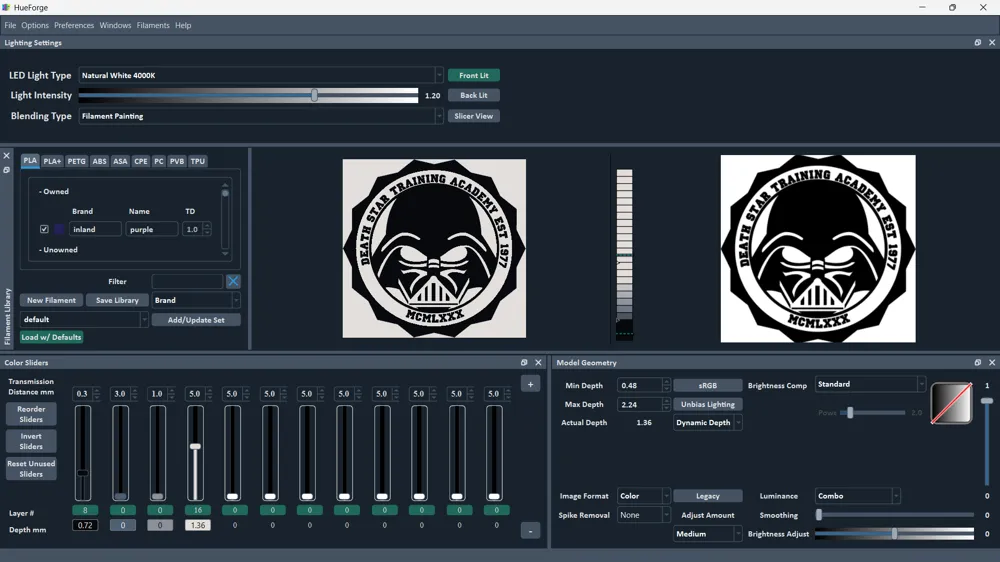Close the Model Geometry panel
This screenshot has width=1000, height=562.
point(992,362)
